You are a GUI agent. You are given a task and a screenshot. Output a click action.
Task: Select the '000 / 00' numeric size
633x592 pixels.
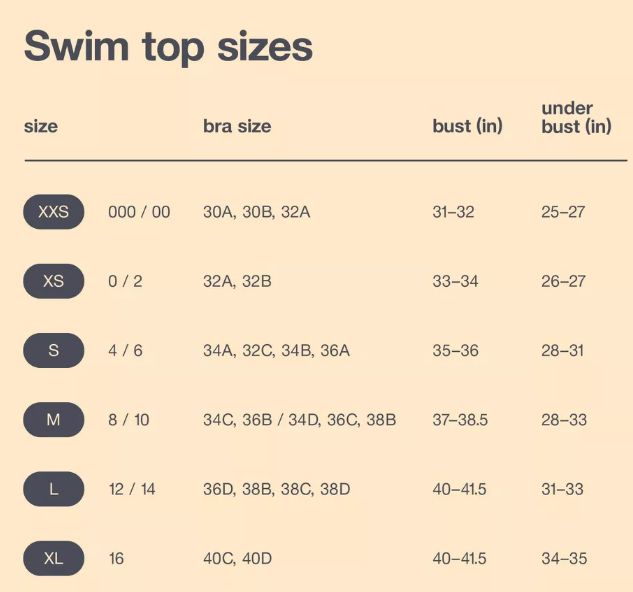point(139,212)
